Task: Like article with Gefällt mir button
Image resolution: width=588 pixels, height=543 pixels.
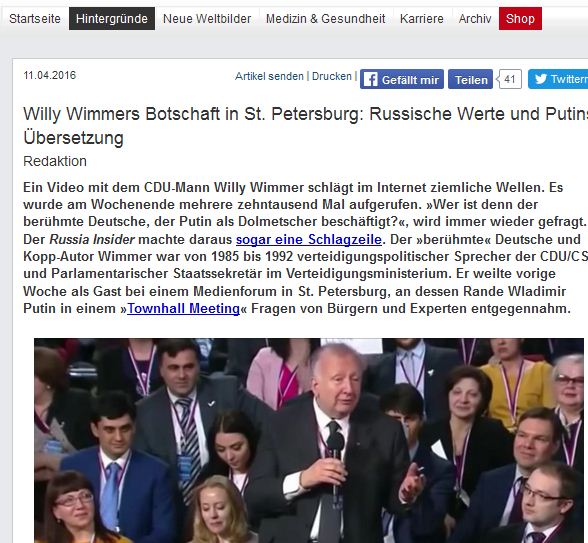Action: click(402, 79)
